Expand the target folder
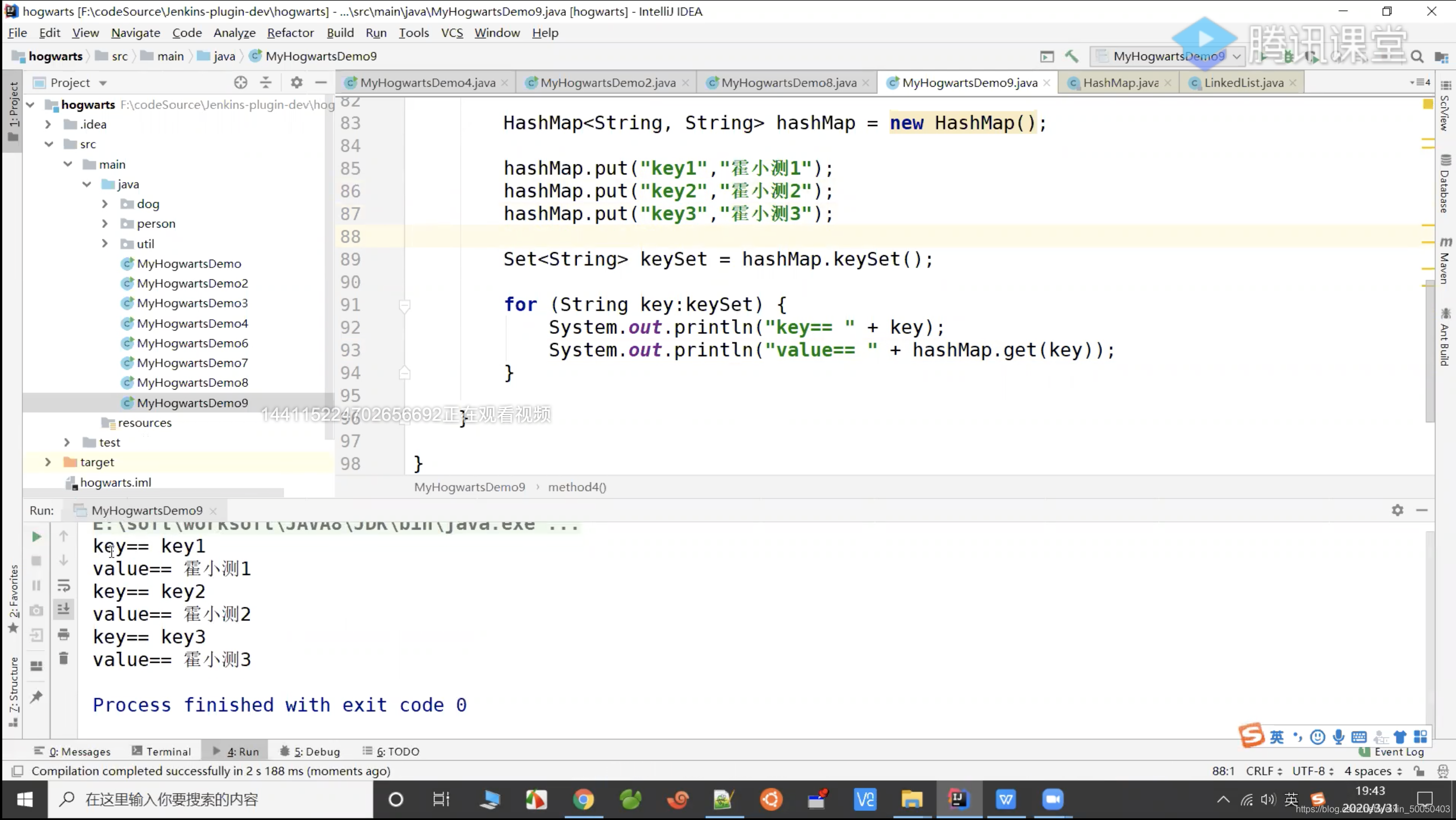The height and width of the screenshot is (820, 1456). [48, 462]
